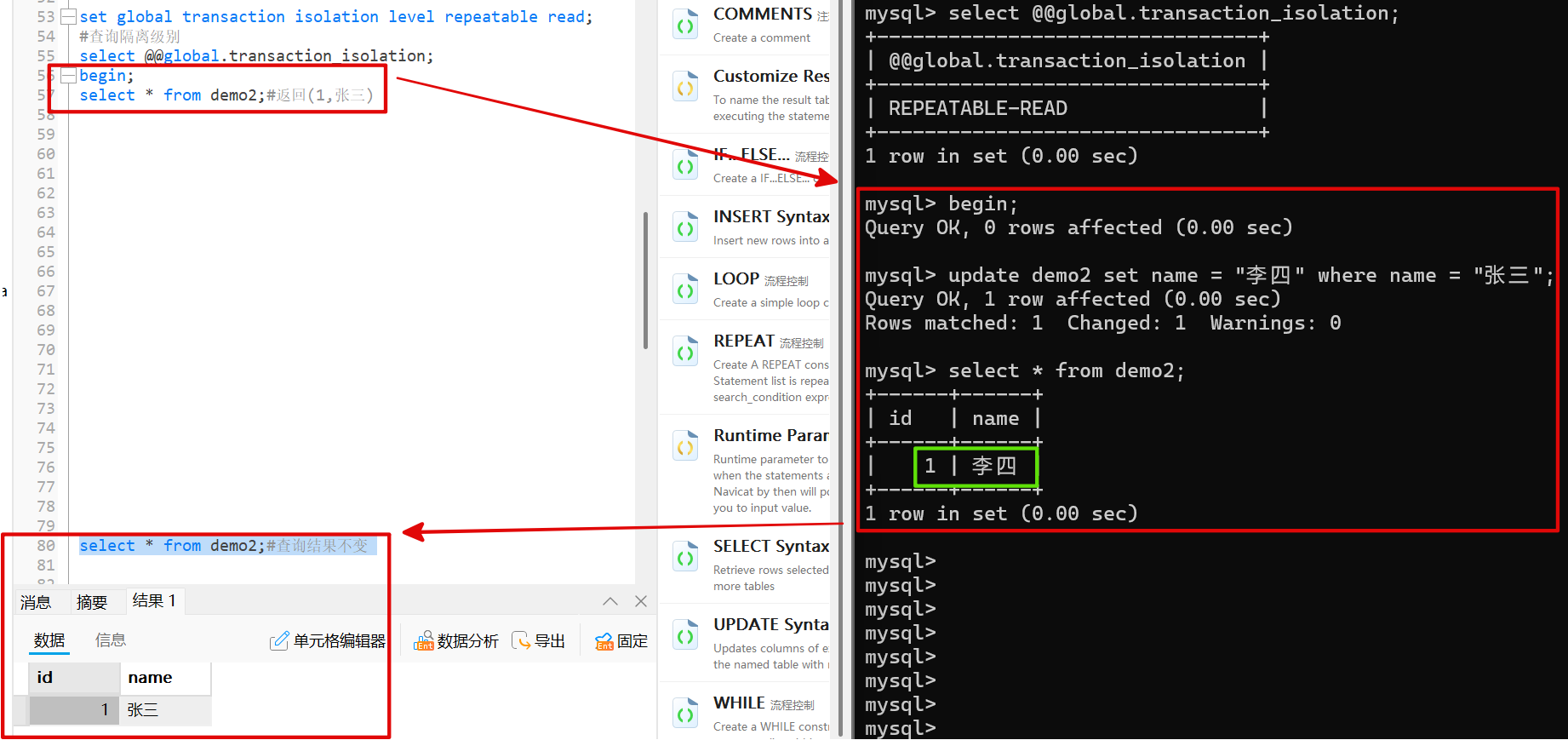Click the LOOP snippet title
This screenshot has height=740, width=1568.
[736, 278]
